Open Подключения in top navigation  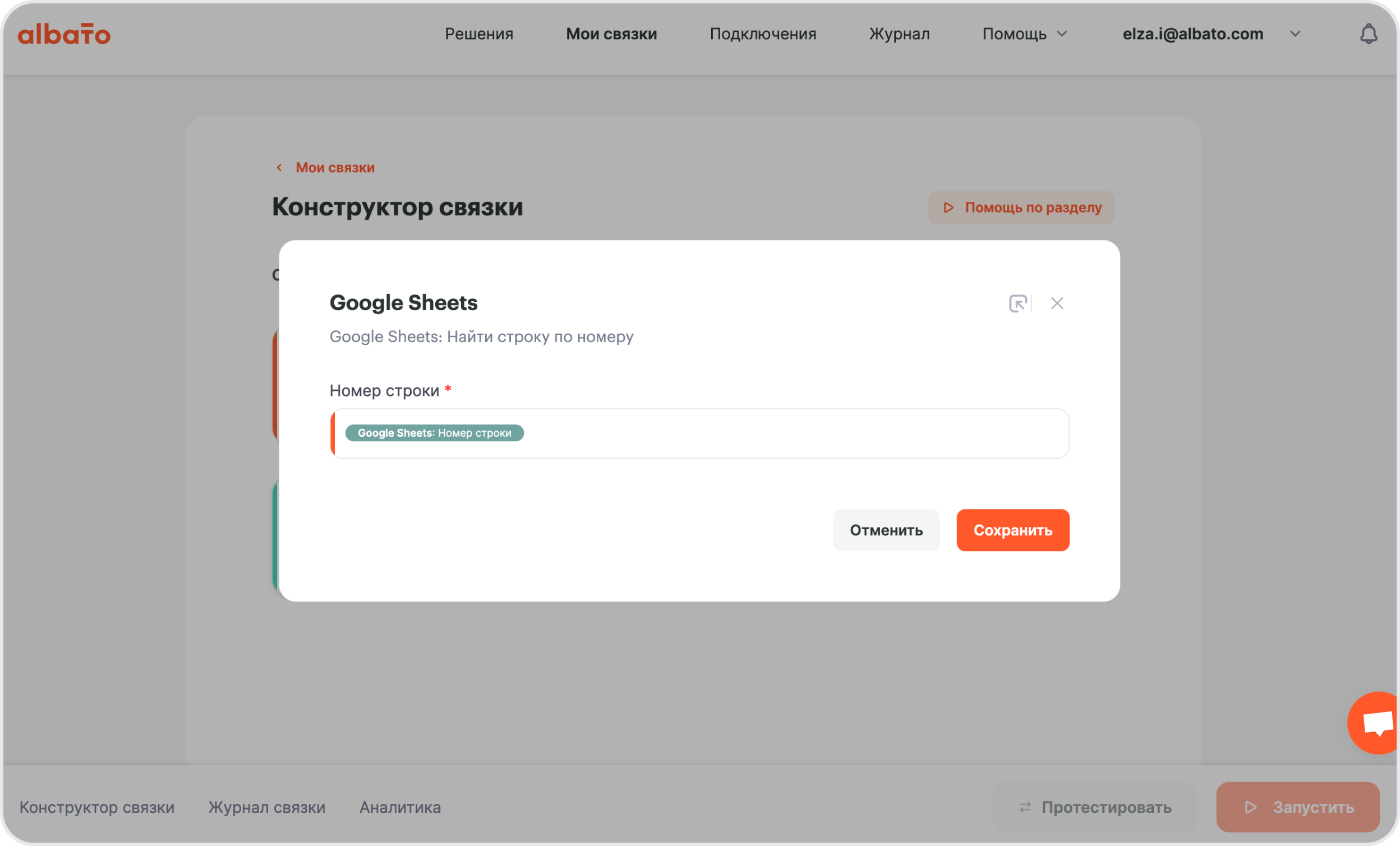click(763, 34)
